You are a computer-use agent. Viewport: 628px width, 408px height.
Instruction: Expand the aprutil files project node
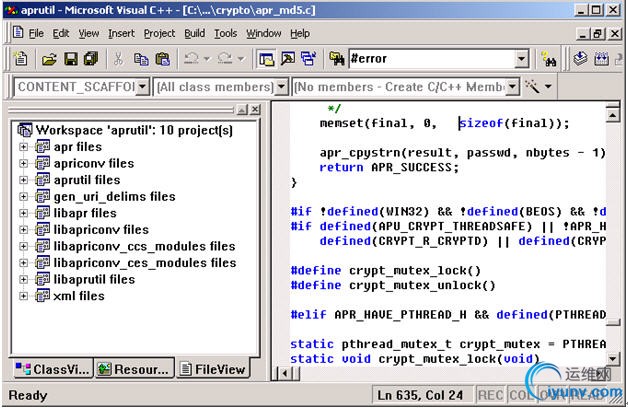click(x=24, y=180)
